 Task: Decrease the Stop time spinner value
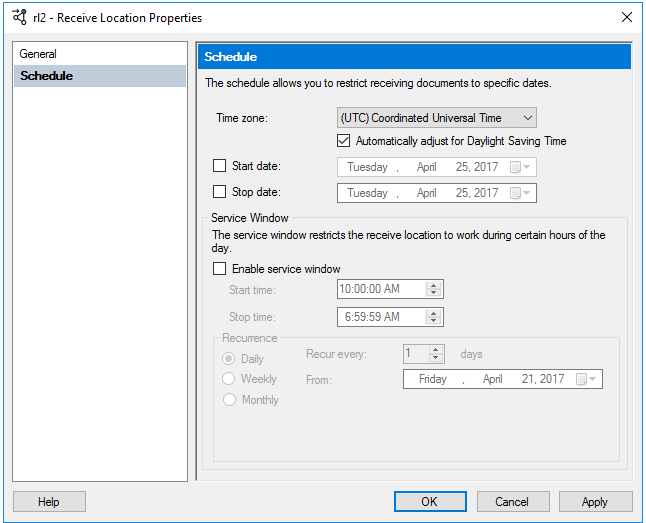pyautogui.click(x=433, y=321)
